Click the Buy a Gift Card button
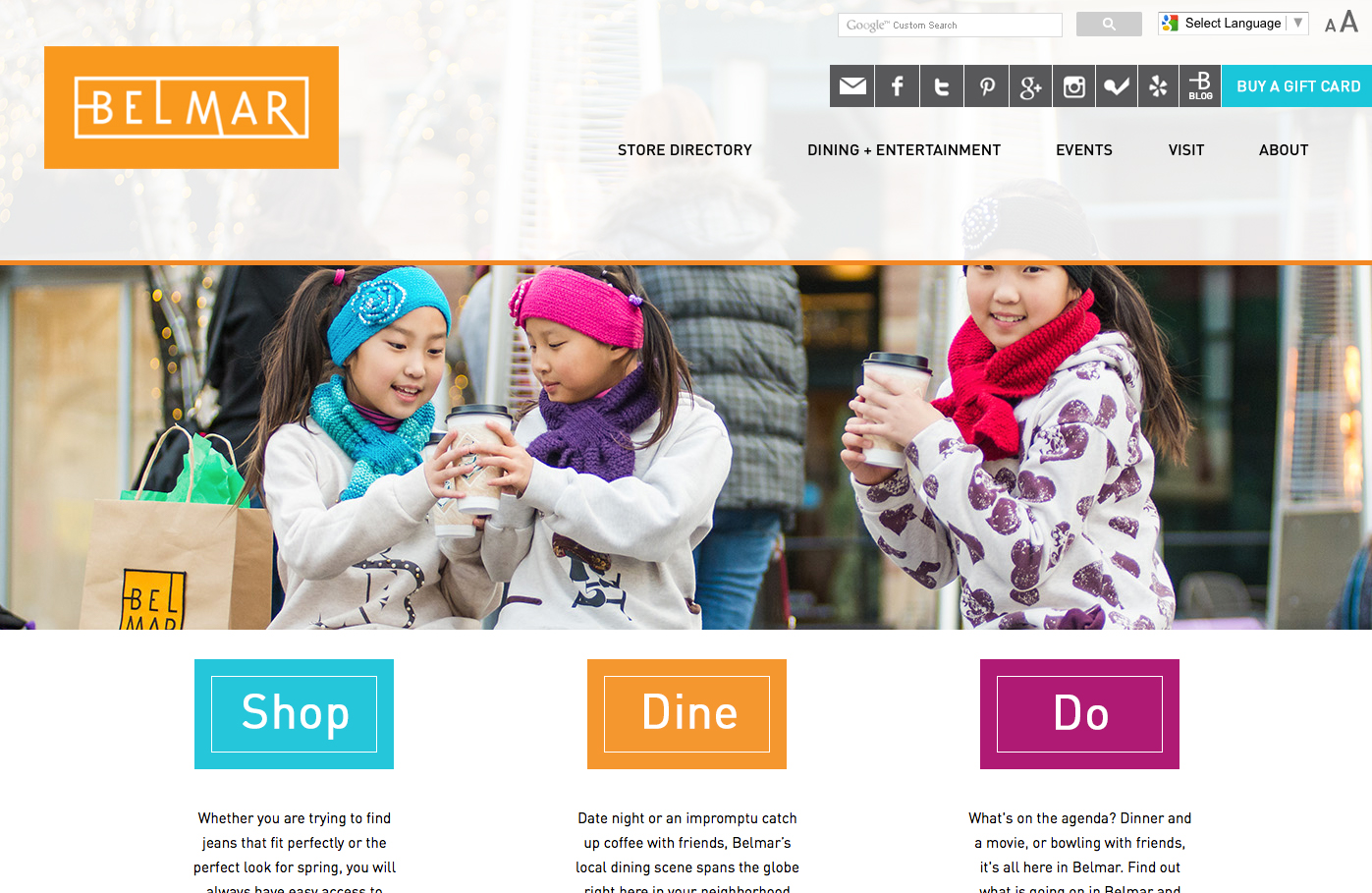The image size is (1372, 893). (1297, 86)
